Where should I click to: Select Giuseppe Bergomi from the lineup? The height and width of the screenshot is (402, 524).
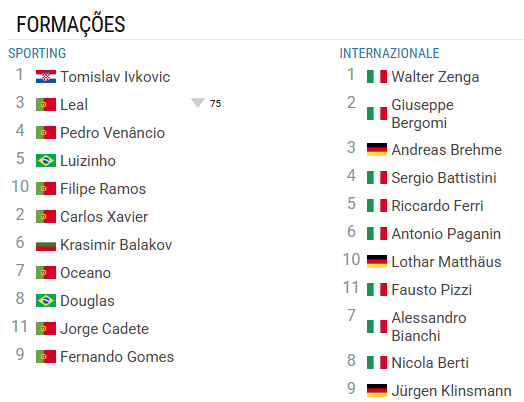(x=422, y=114)
